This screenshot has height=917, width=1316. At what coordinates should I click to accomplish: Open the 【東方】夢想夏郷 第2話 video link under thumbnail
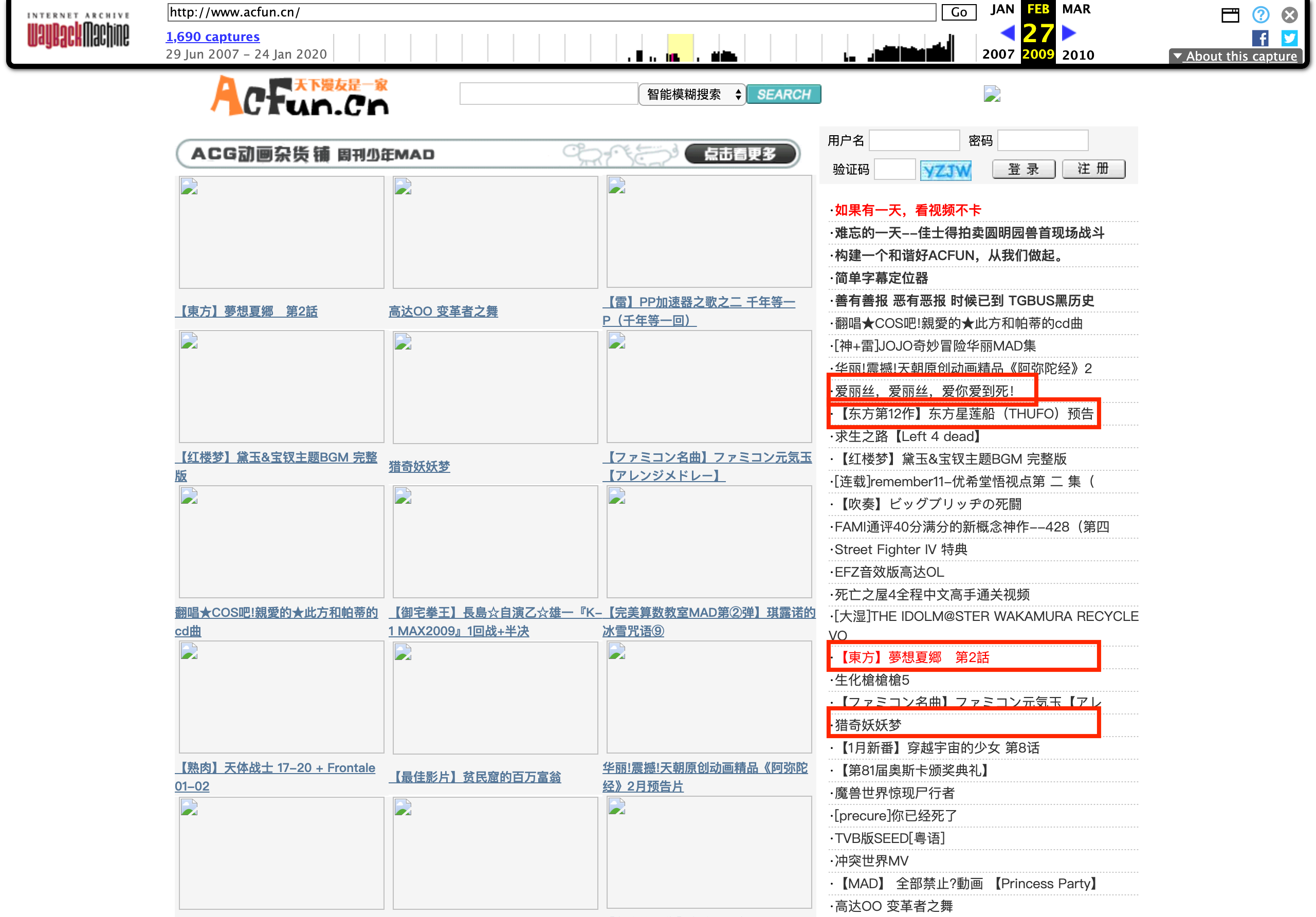point(246,311)
